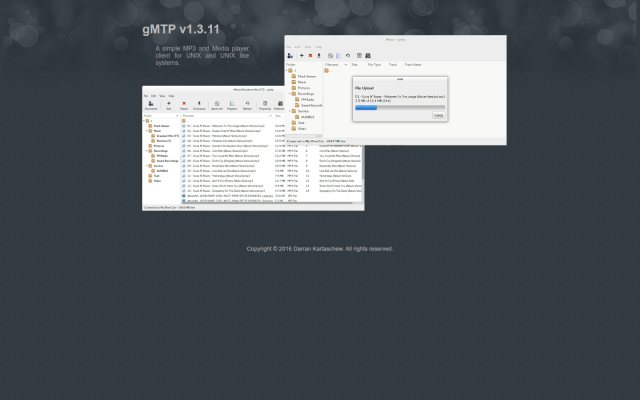
Task: Click Preferences icon in file-list window toolbar
Action: [280, 104]
